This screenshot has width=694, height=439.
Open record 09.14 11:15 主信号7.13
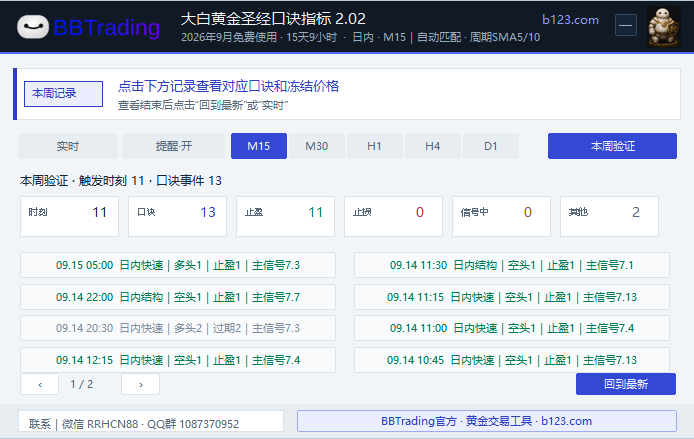pos(512,297)
